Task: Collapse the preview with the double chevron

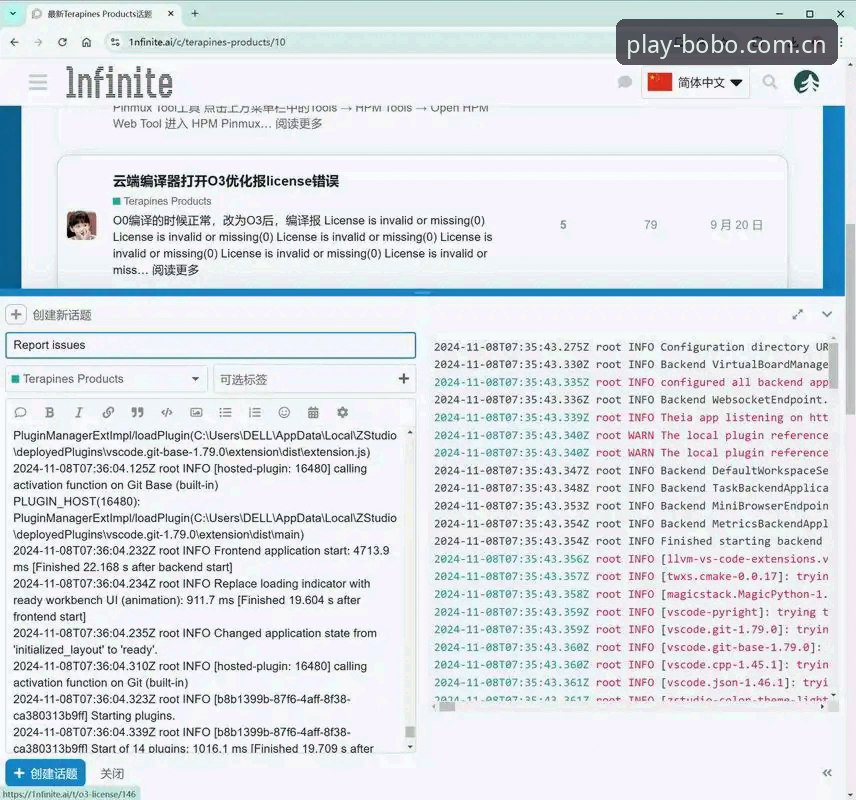Action: tap(827, 773)
